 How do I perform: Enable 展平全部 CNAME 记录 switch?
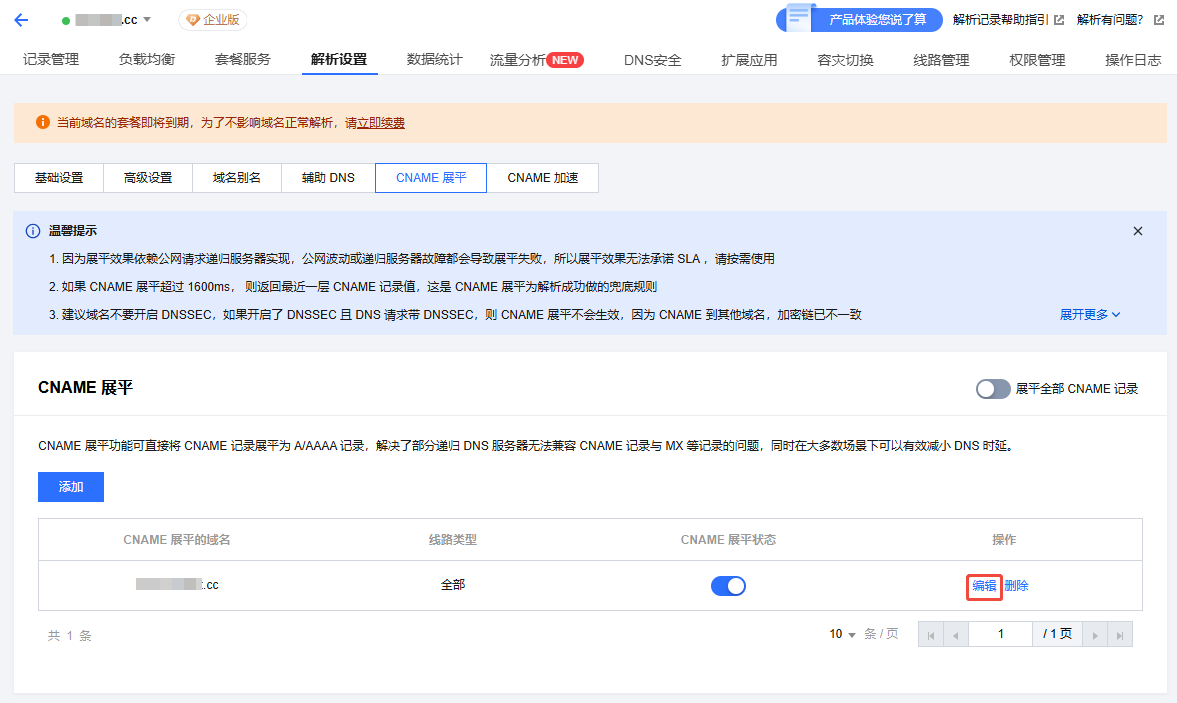coord(993,389)
